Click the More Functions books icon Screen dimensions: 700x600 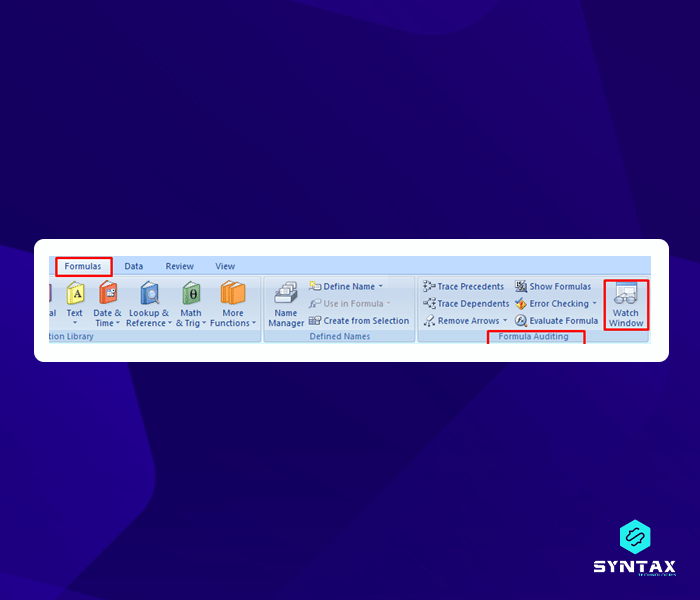[x=233, y=293]
